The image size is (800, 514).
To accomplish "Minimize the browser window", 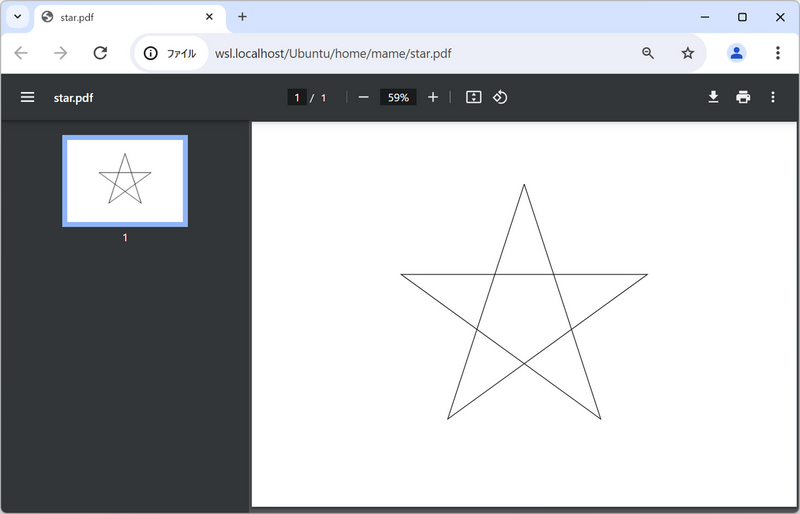I will 705,17.
